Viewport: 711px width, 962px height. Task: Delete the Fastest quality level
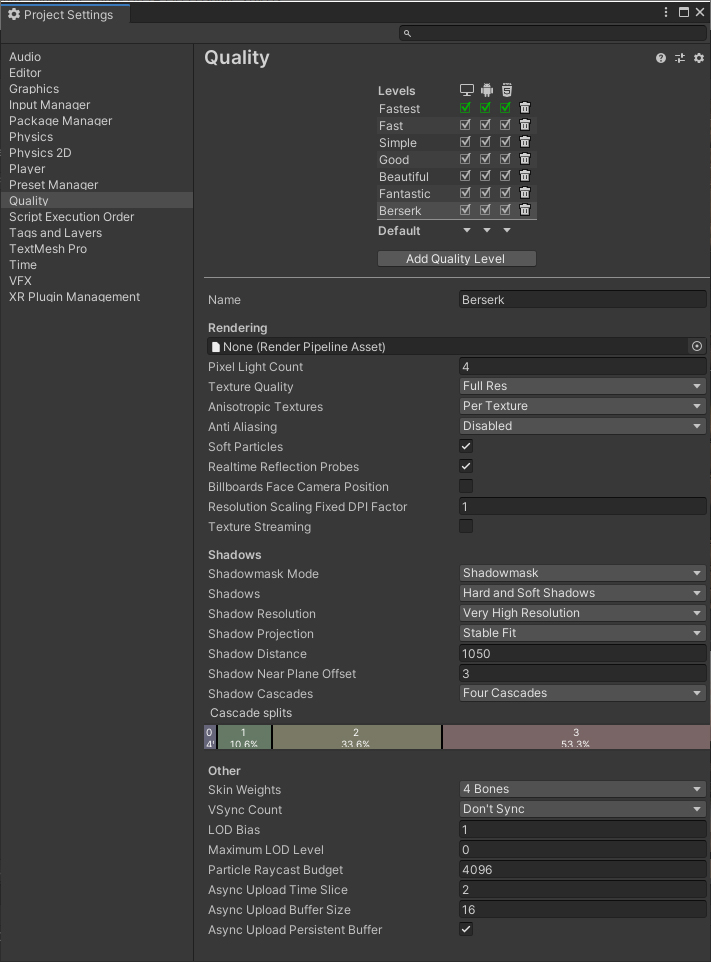tap(525, 108)
